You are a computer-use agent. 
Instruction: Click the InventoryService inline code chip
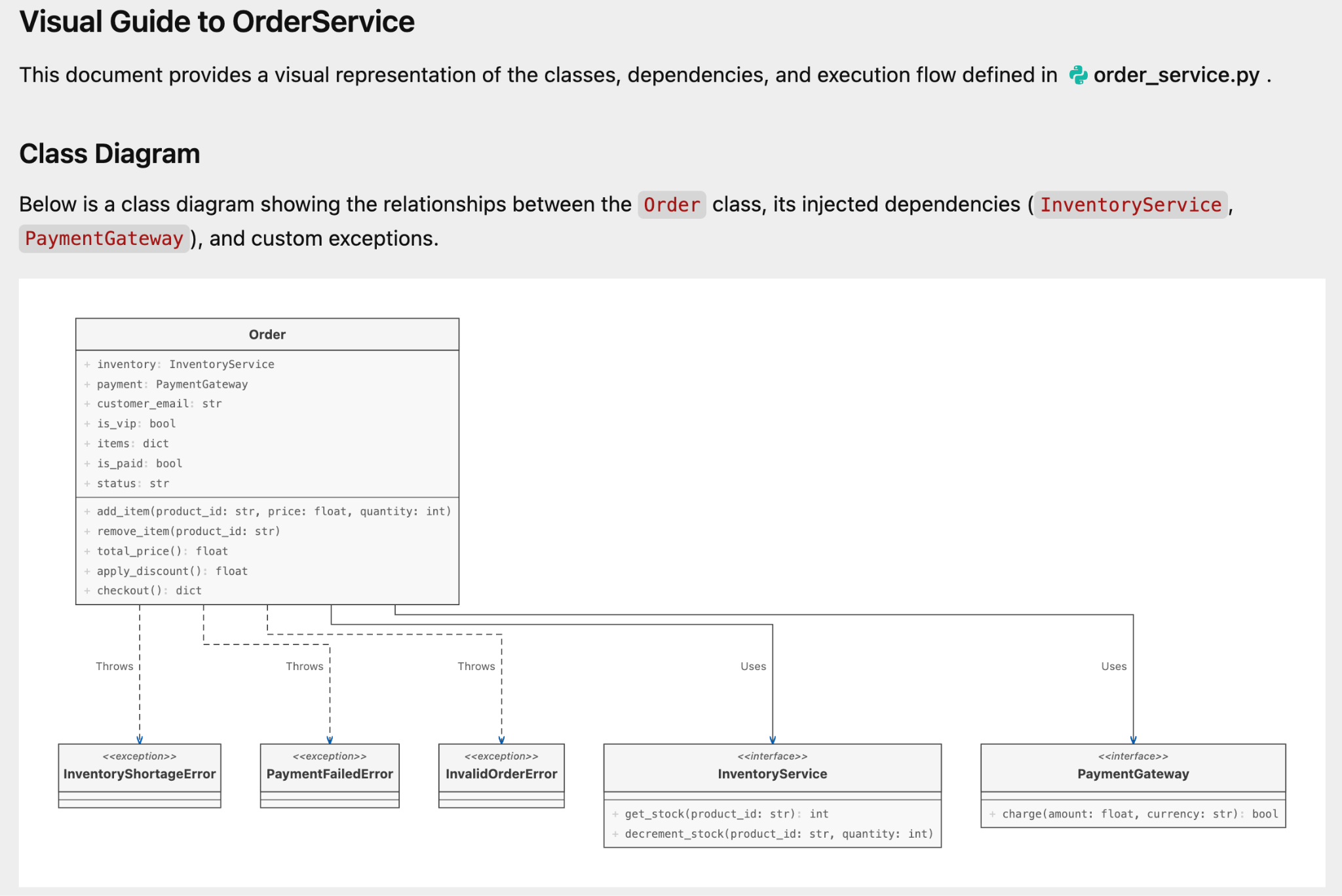click(x=1130, y=204)
